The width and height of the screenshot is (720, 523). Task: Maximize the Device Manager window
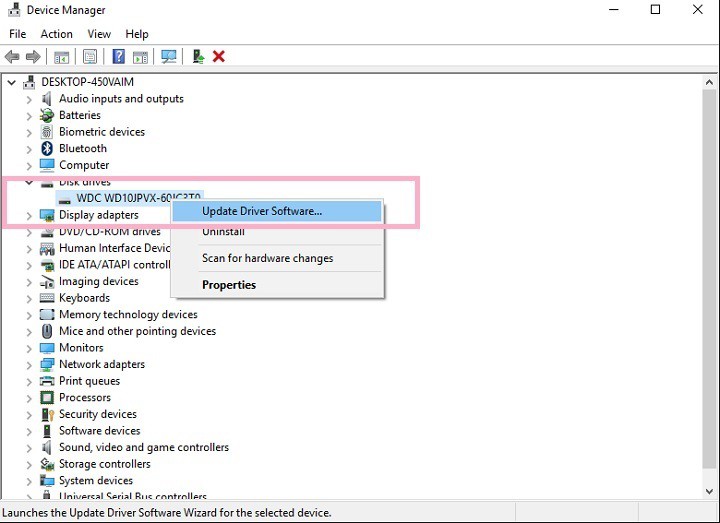pos(655,10)
